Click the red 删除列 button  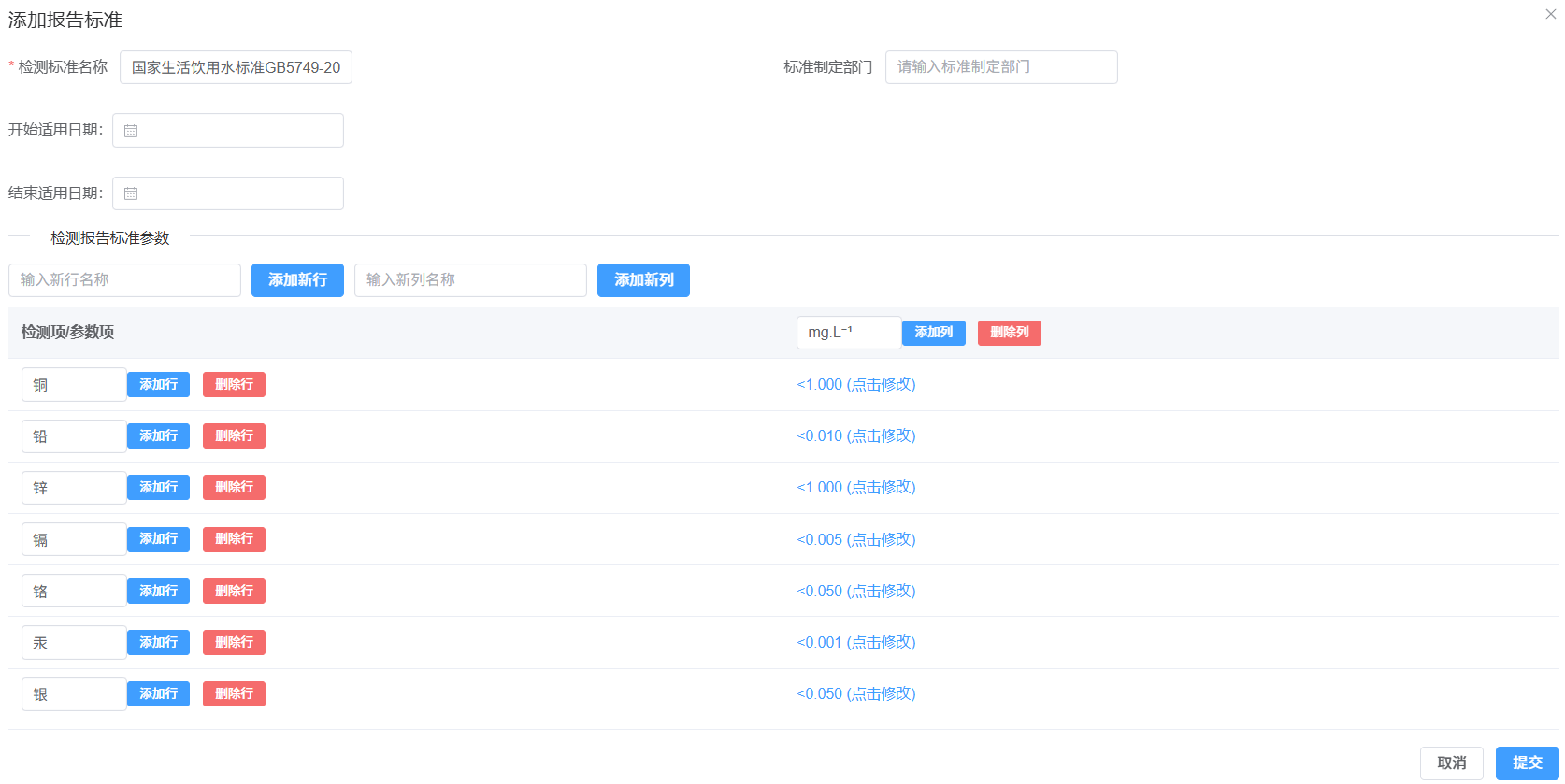click(1009, 333)
